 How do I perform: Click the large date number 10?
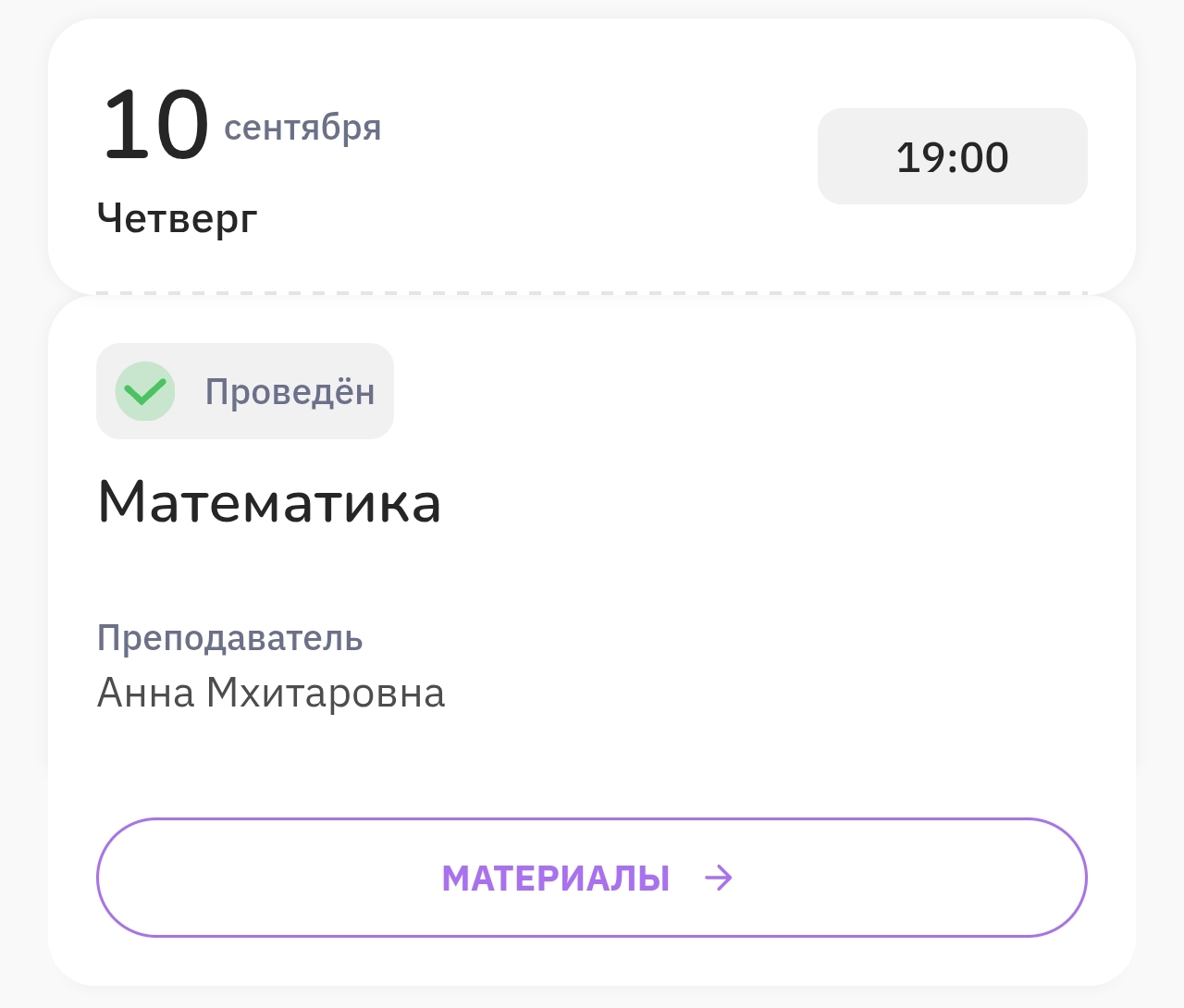click(x=154, y=125)
